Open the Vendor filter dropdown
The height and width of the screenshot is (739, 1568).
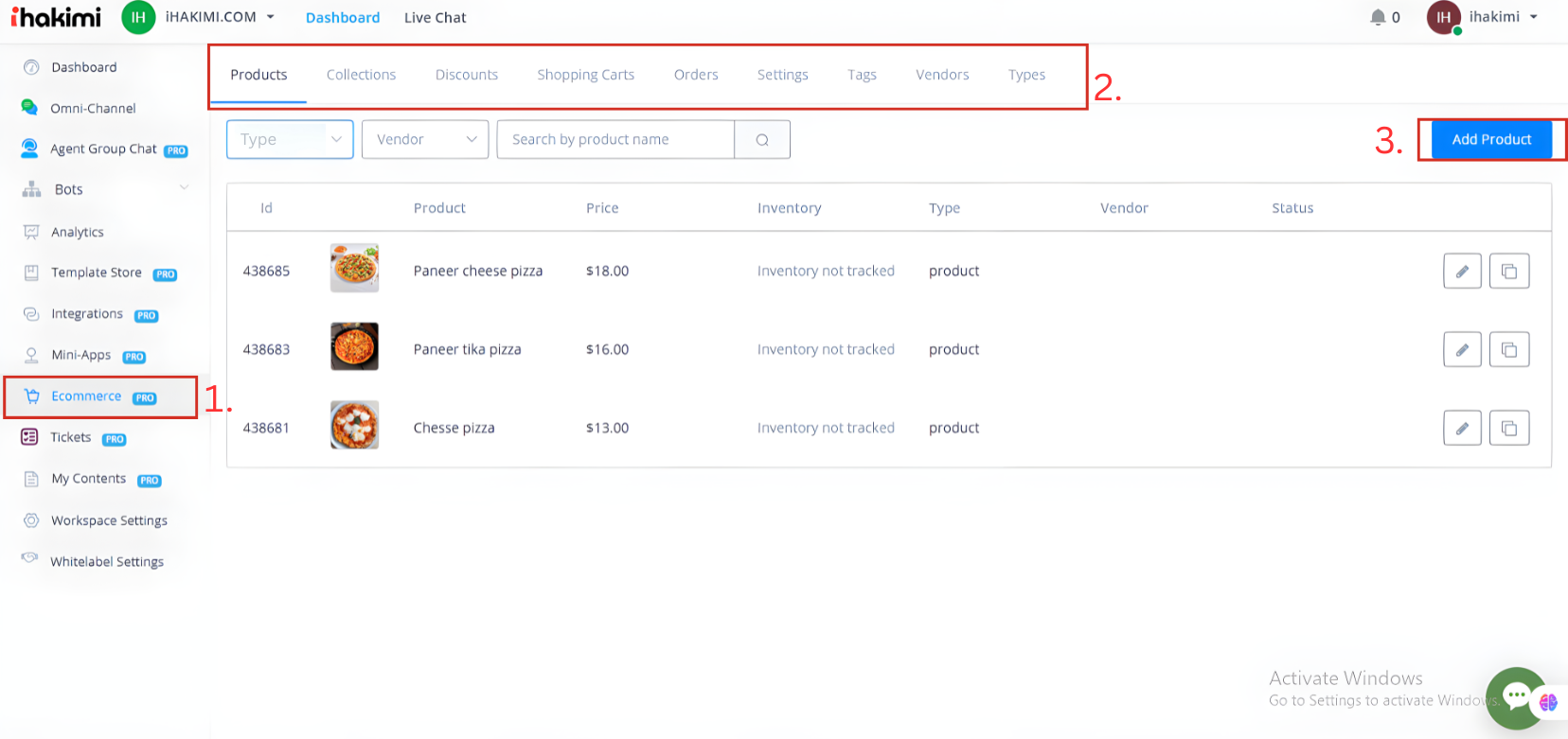point(425,140)
